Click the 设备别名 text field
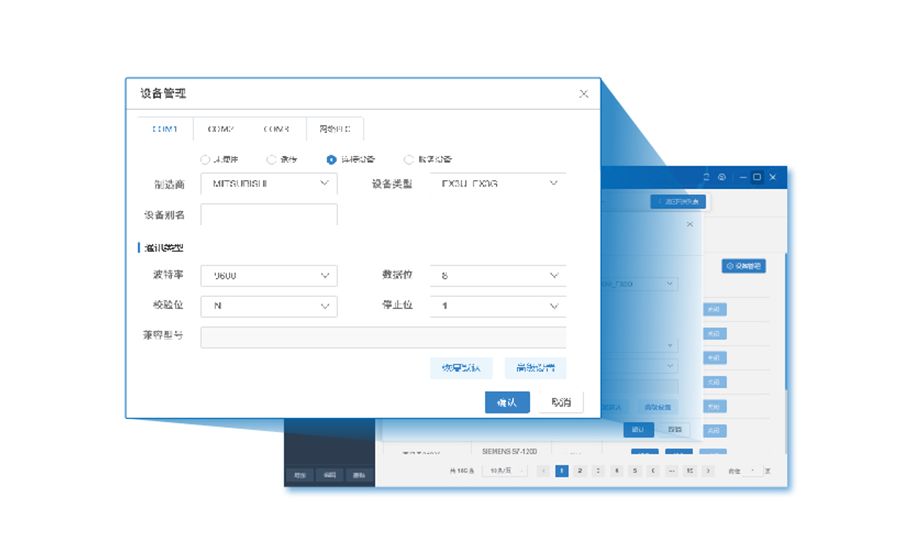Image resolution: width=900 pixels, height=558 pixels. [x=268, y=215]
